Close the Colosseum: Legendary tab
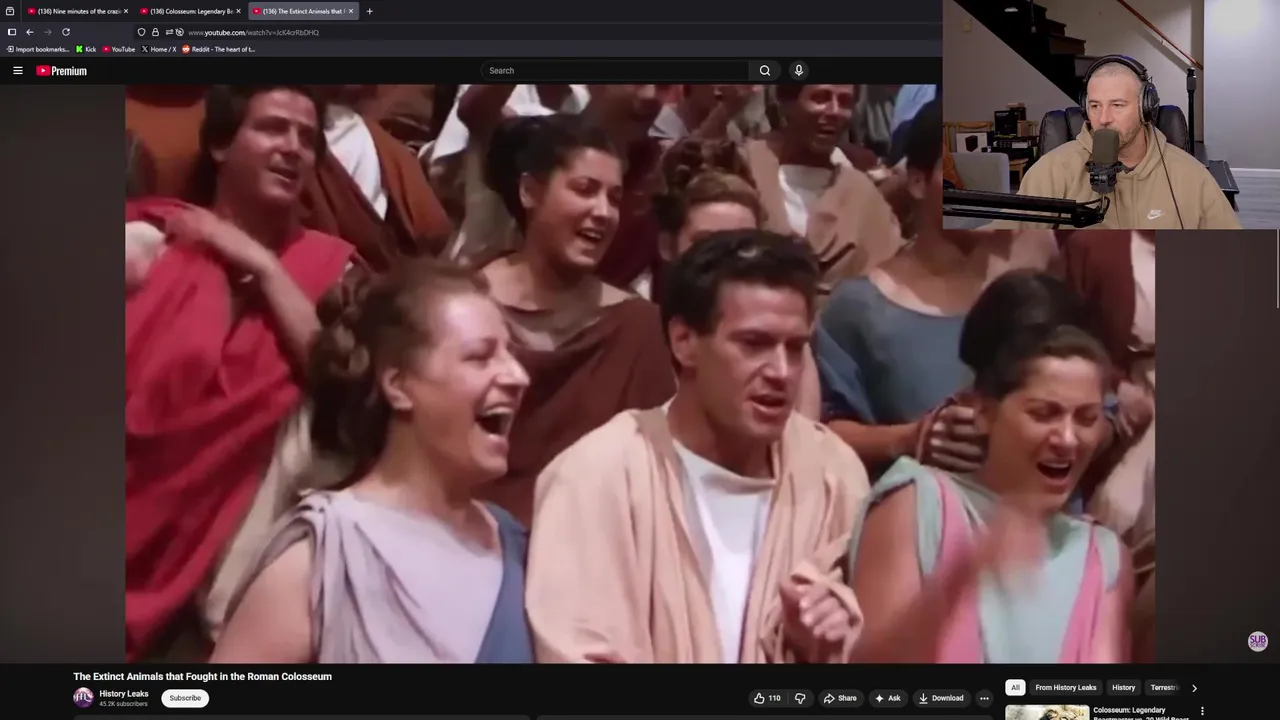The width and height of the screenshot is (1280, 720). coord(238,11)
